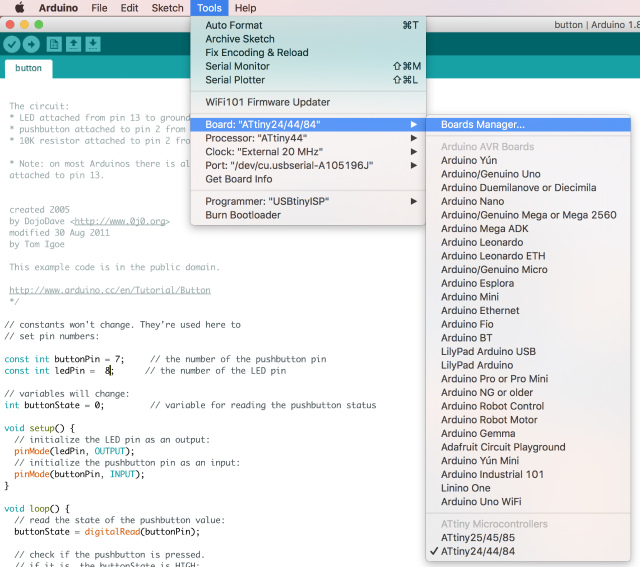Select Fix Encoding & Reload
The width and height of the screenshot is (640, 567).
[308, 53]
